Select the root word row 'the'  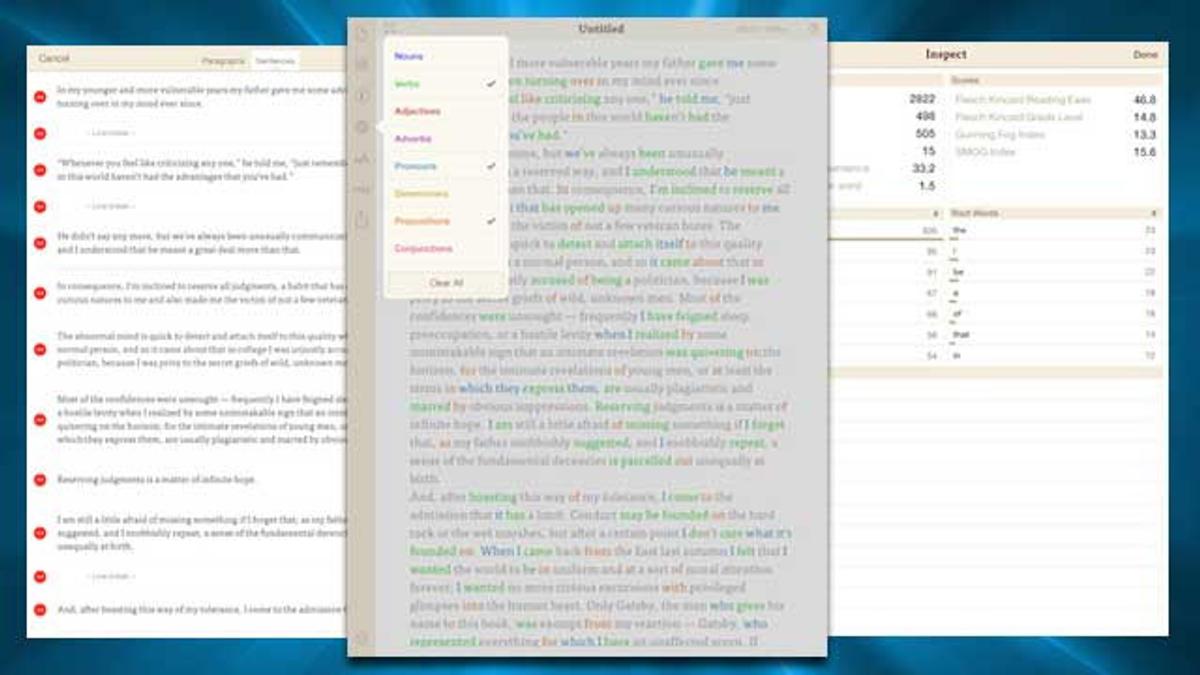coord(1054,230)
